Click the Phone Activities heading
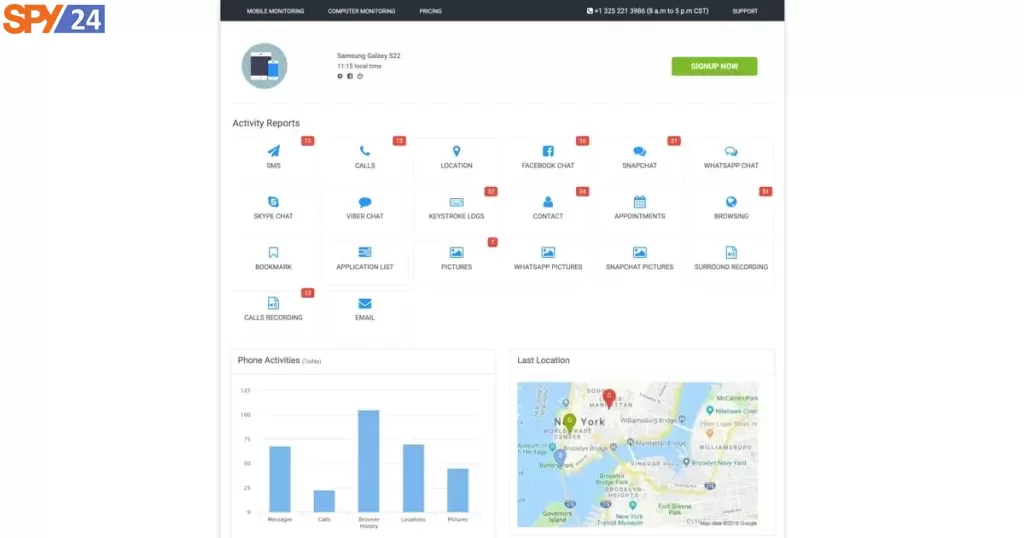The image size is (1024, 538). click(x=268, y=360)
